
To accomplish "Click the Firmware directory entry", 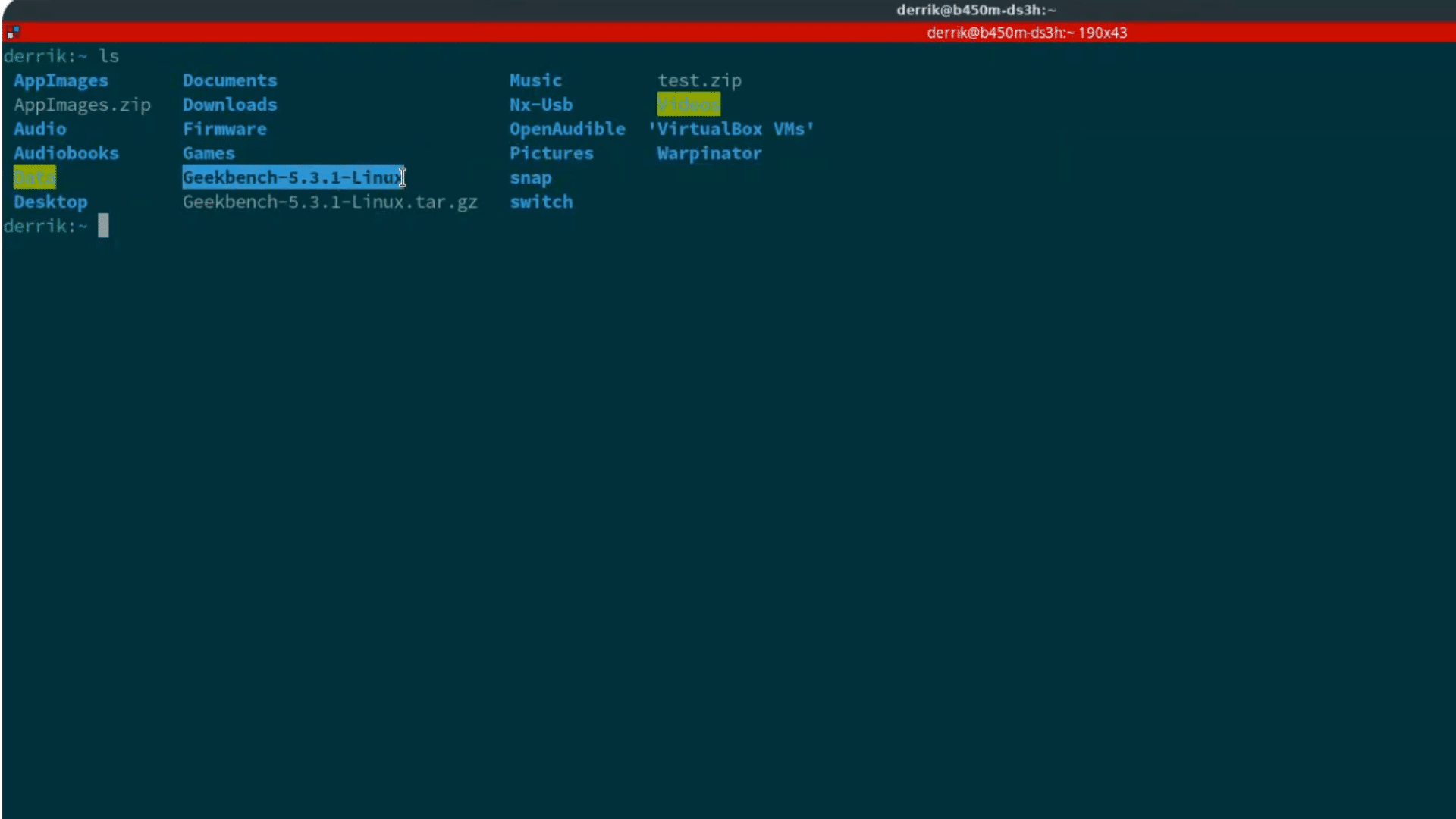I will (224, 129).
